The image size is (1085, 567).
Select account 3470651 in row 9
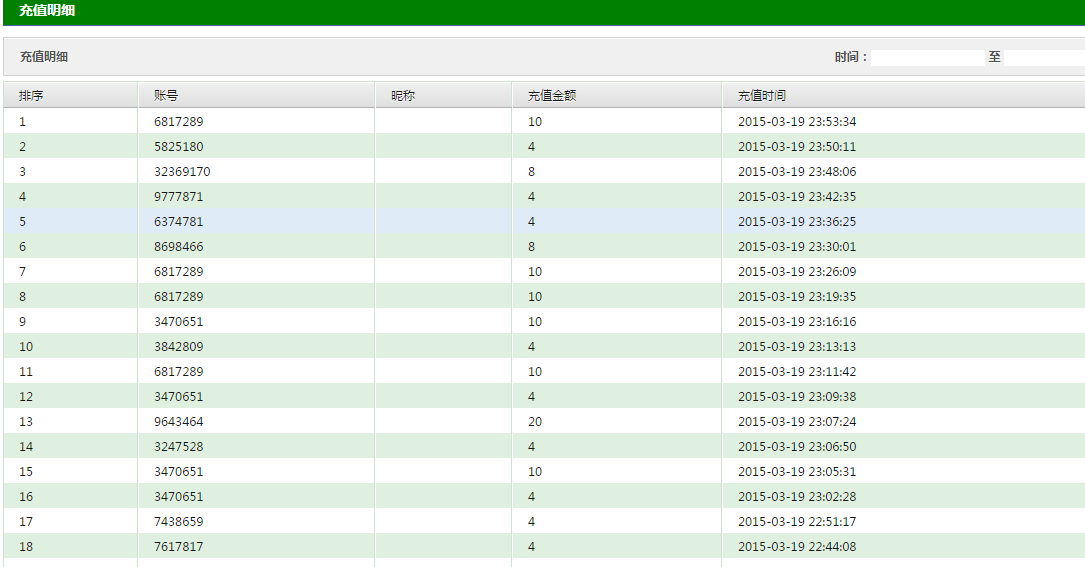[179, 322]
